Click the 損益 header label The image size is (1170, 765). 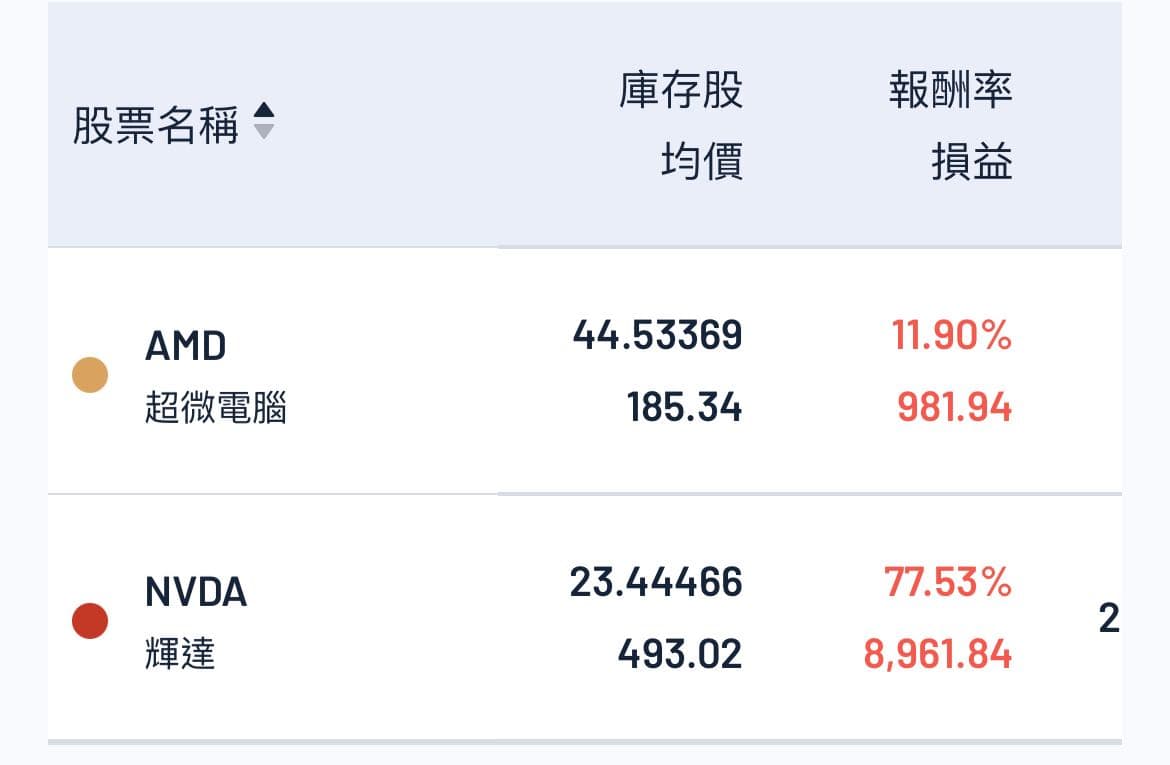click(x=972, y=162)
